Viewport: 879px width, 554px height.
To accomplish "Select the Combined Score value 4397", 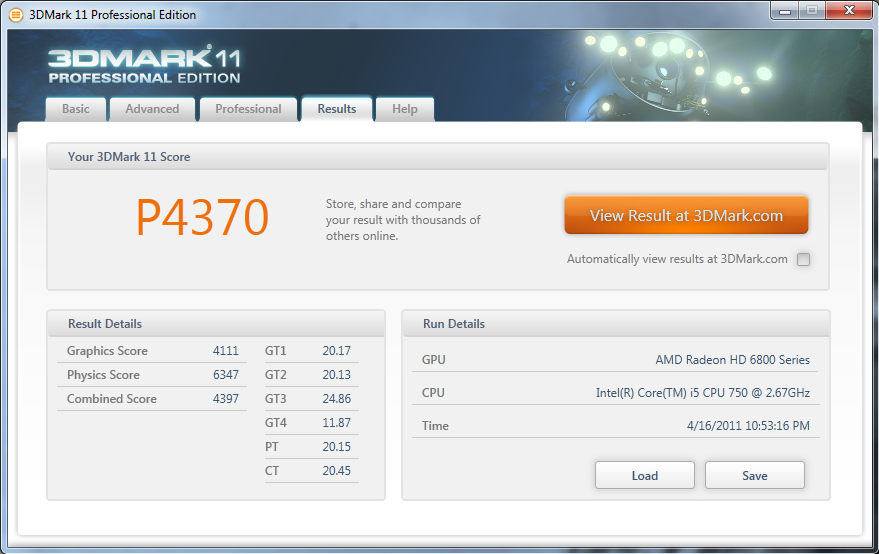I will tap(226, 399).
